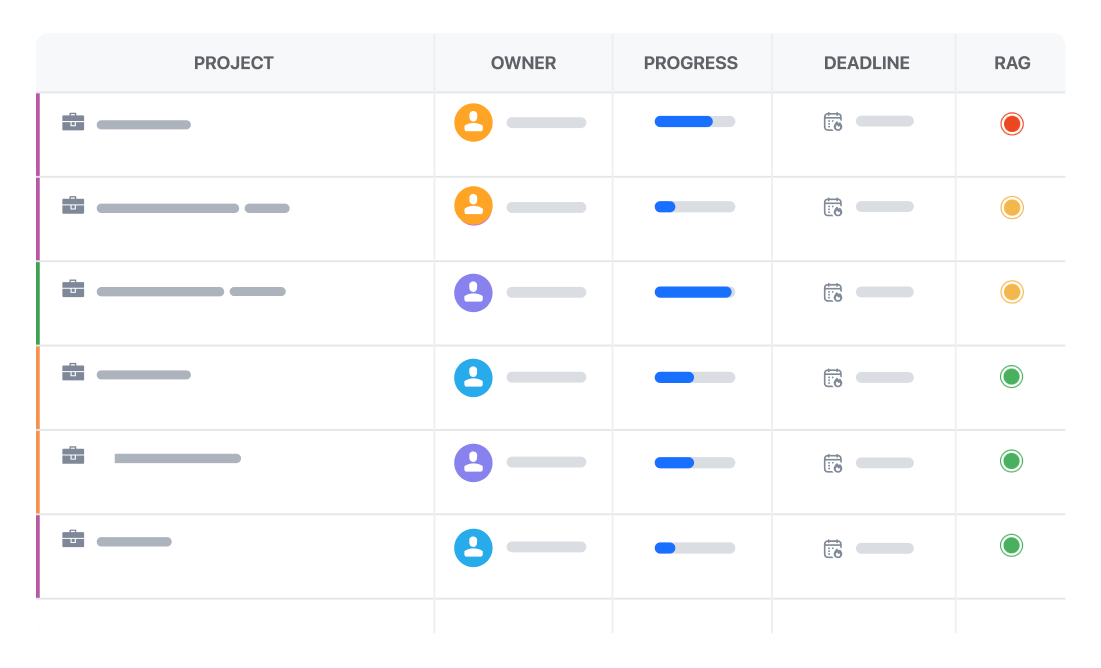Screen dimensions: 1101x668
Task: Open the fifth row project name placeholder
Action: [x=178, y=459]
